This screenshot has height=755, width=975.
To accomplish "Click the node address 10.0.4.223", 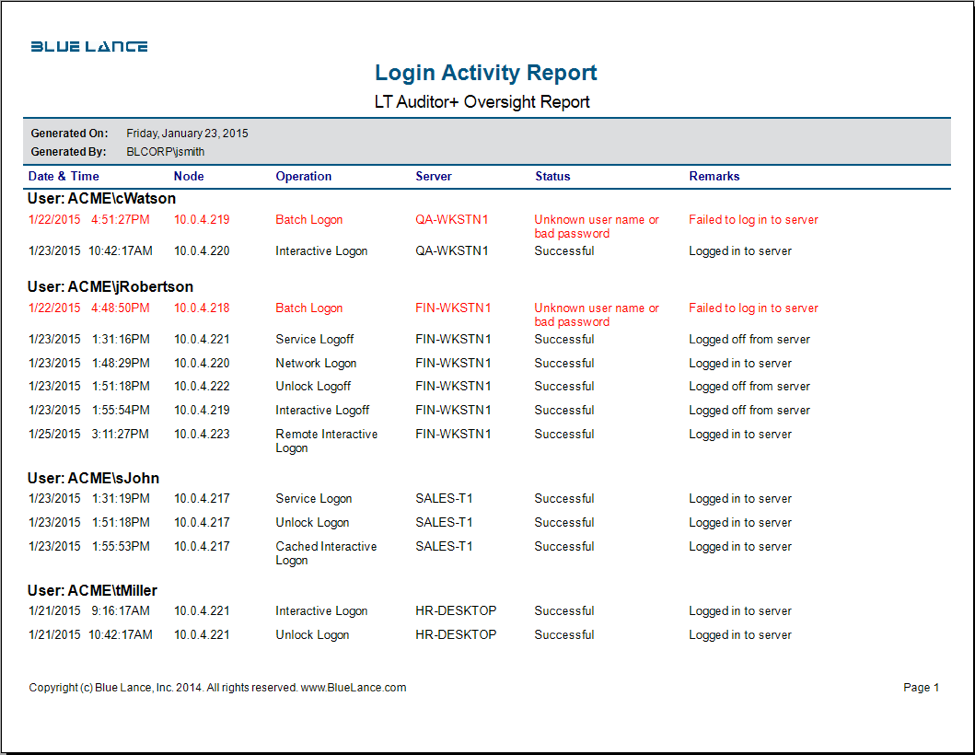I will [201, 434].
